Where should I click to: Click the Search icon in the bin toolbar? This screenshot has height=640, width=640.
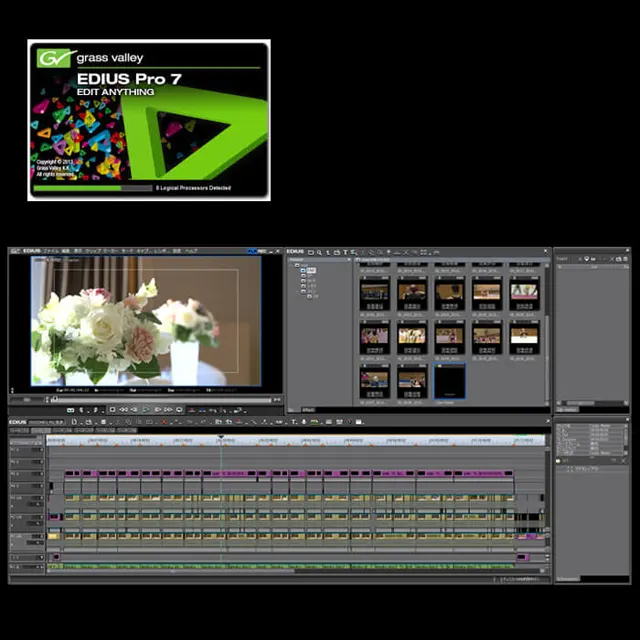[321, 252]
